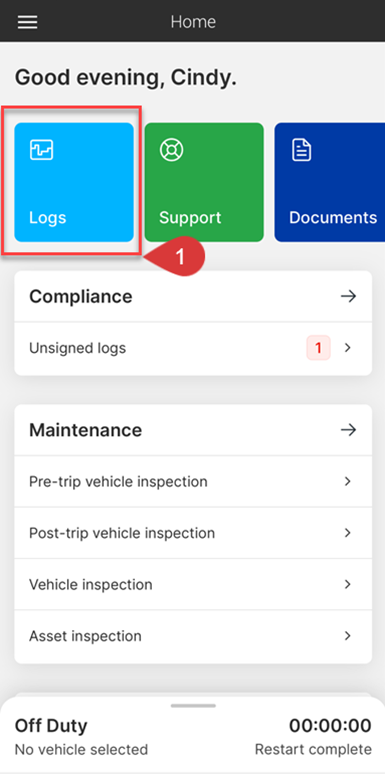Open the Documents tile

[330, 182]
